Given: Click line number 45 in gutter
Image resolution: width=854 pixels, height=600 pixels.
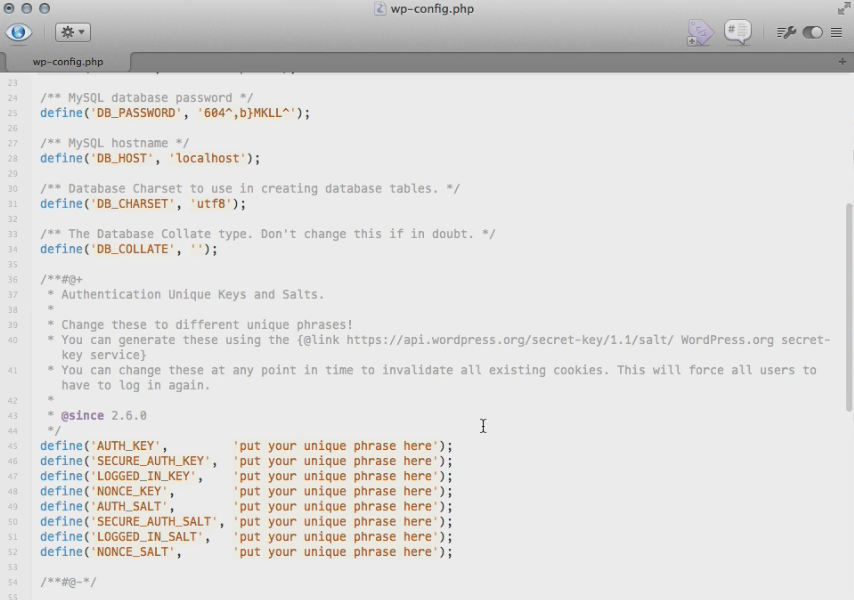Looking at the screenshot, I should [x=13, y=446].
